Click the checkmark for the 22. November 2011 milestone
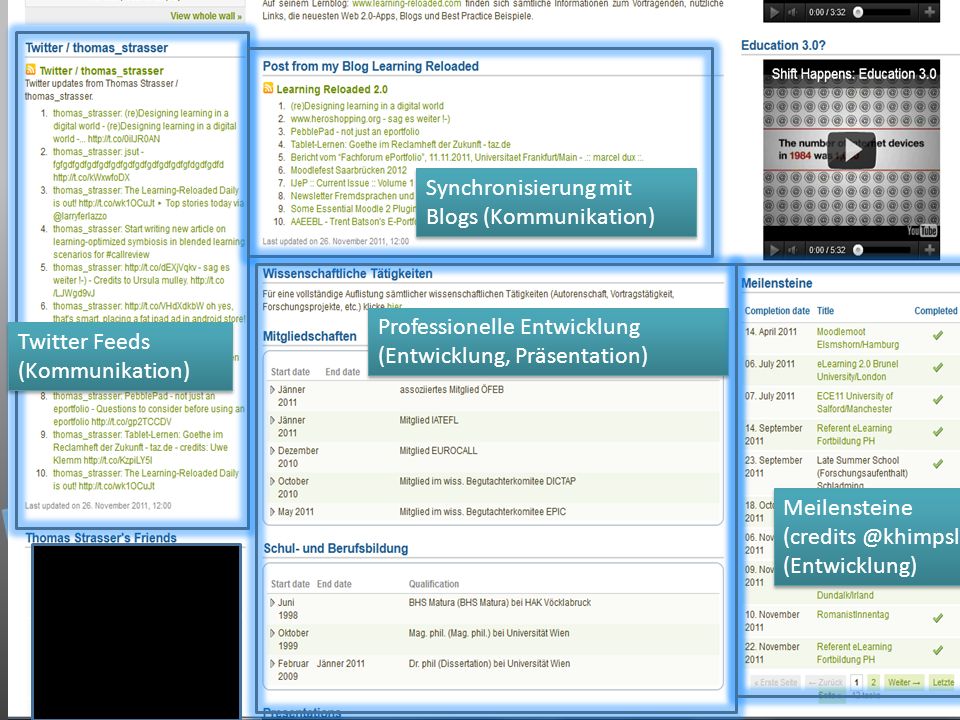Screen dimensions: 960x720 [x=937, y=650]
